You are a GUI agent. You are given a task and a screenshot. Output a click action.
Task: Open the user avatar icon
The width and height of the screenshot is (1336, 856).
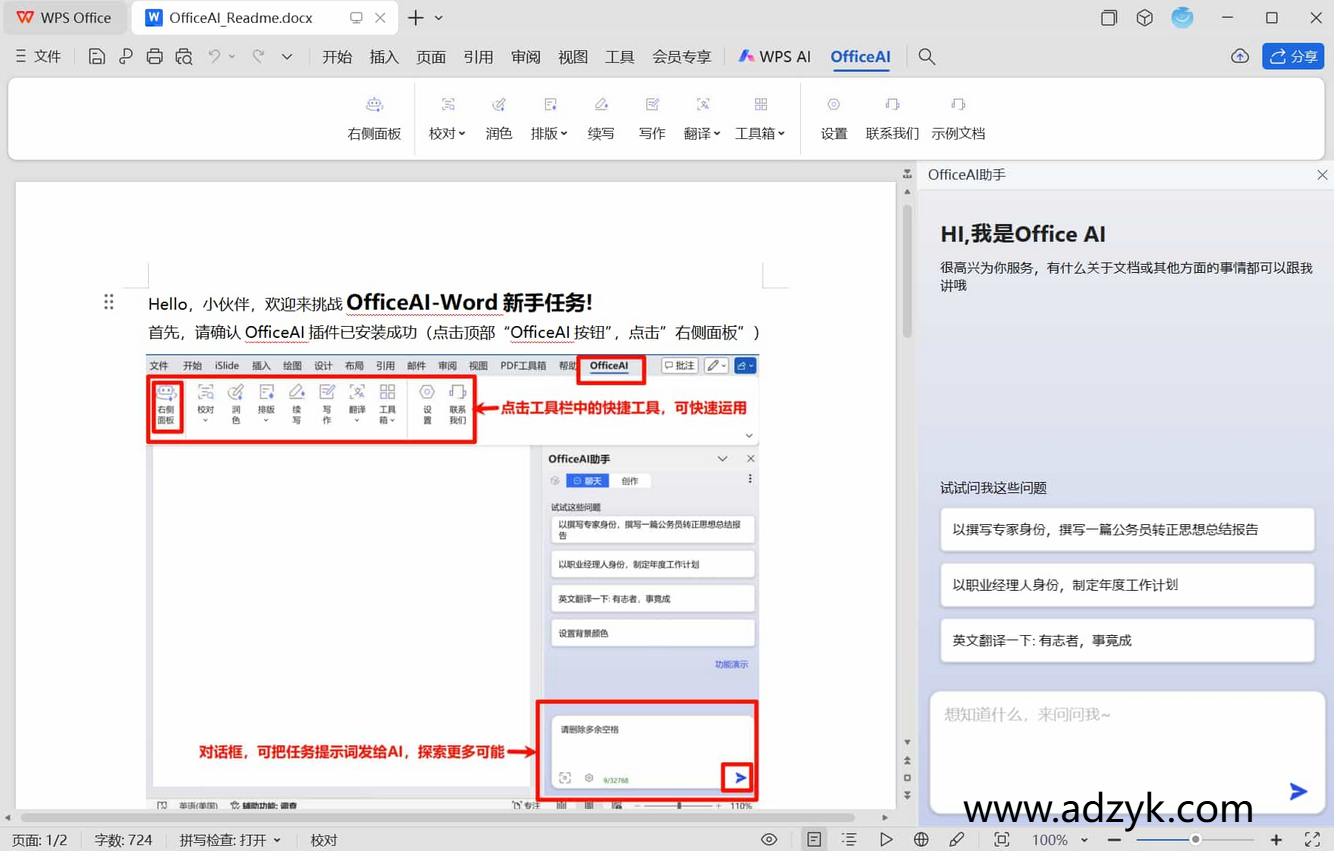[x=1182, y=18]
